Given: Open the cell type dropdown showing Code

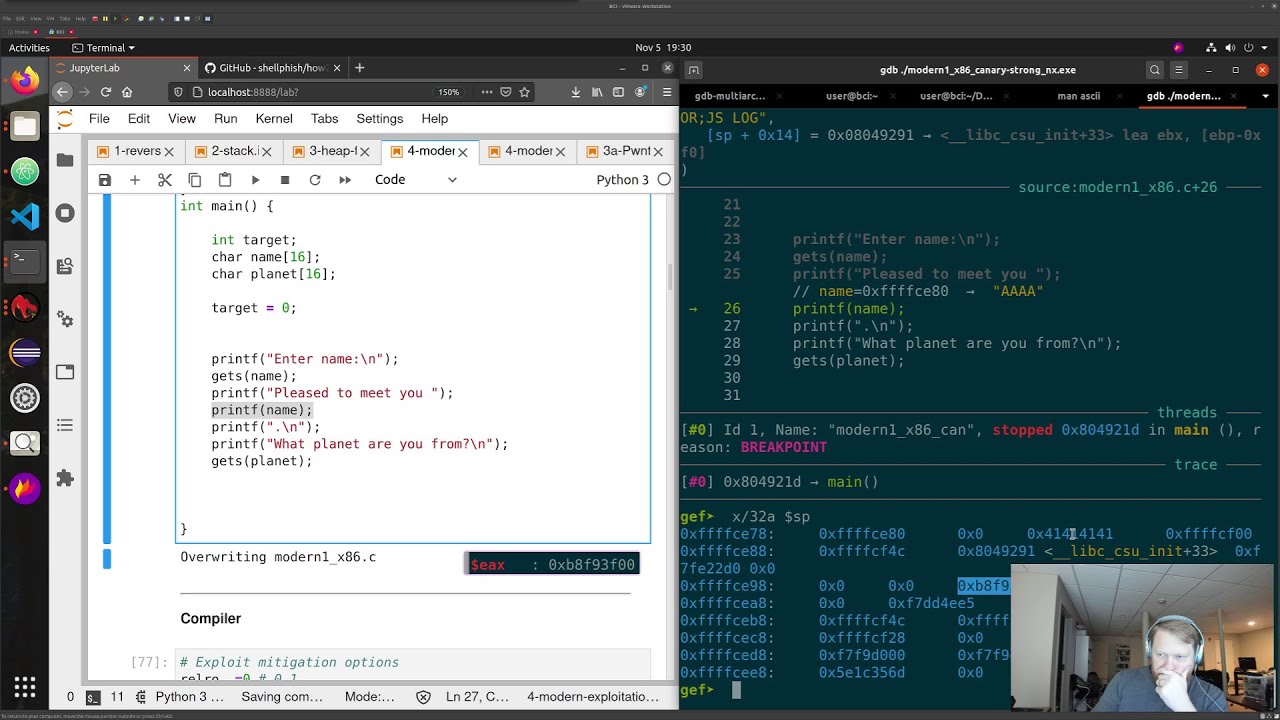Looking at the screenshot, I should point(415,180).
